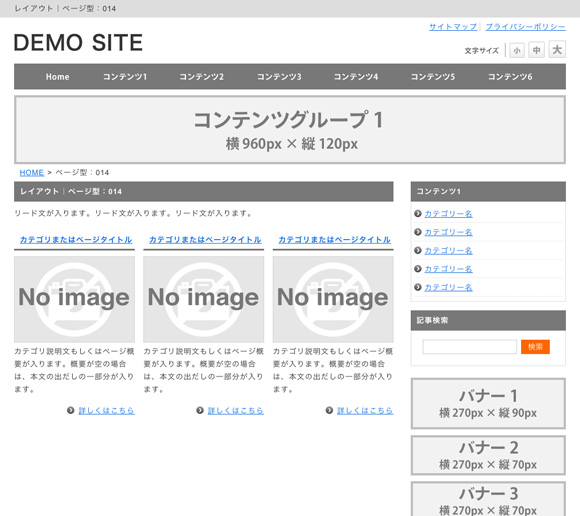580x516 pixels.
Task: Set font size to large (大)
Action: pyautogui.click(x=557, y=49)
